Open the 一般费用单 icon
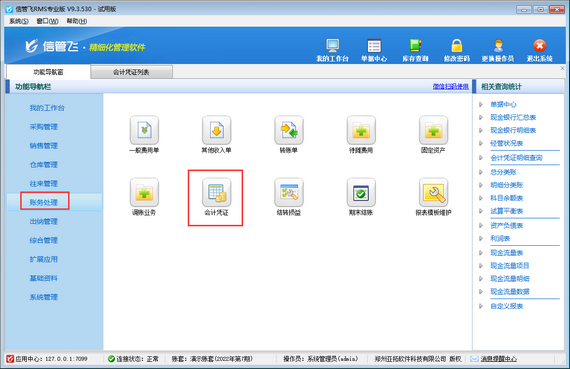 coord(144,130)
